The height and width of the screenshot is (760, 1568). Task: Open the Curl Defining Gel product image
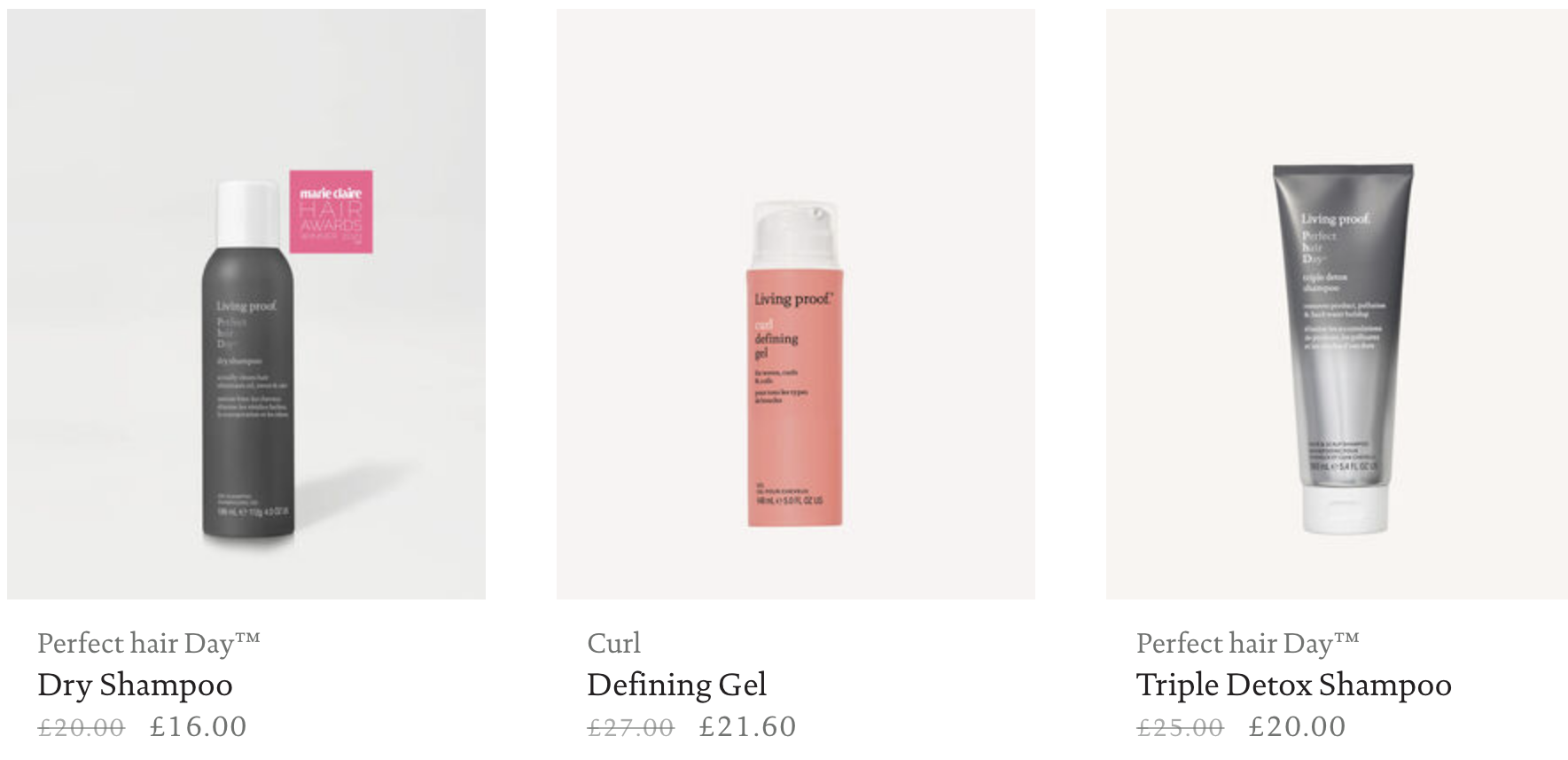point(796,304)
